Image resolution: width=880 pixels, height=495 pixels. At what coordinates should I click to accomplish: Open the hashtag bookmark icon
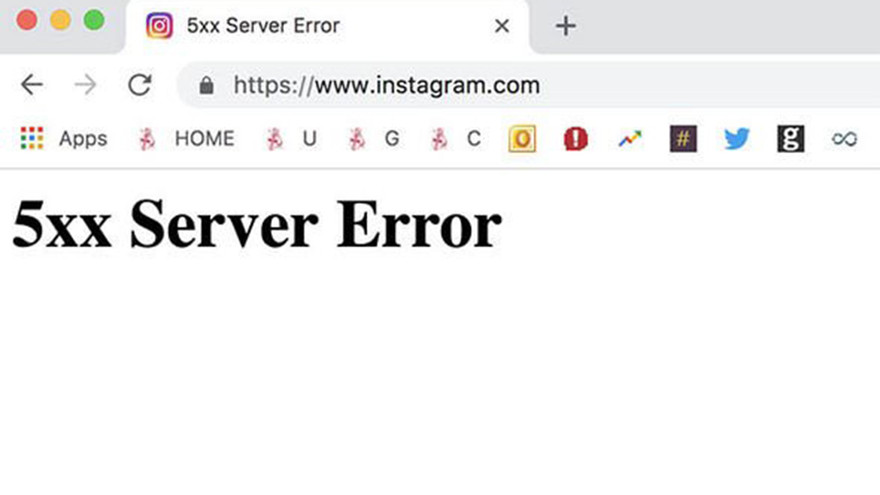[x=683, y=139]
